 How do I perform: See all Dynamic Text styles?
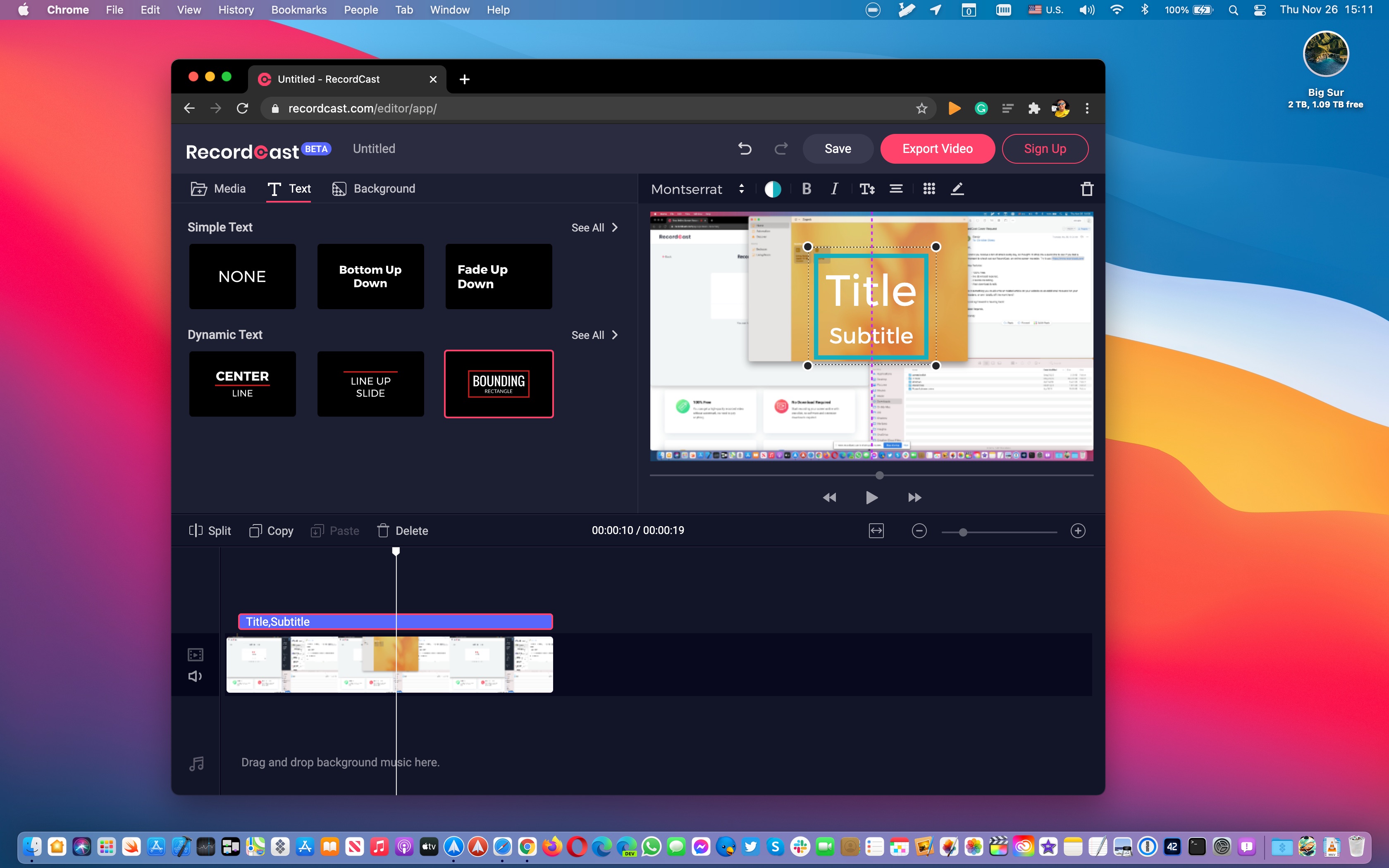coord(594,335)
